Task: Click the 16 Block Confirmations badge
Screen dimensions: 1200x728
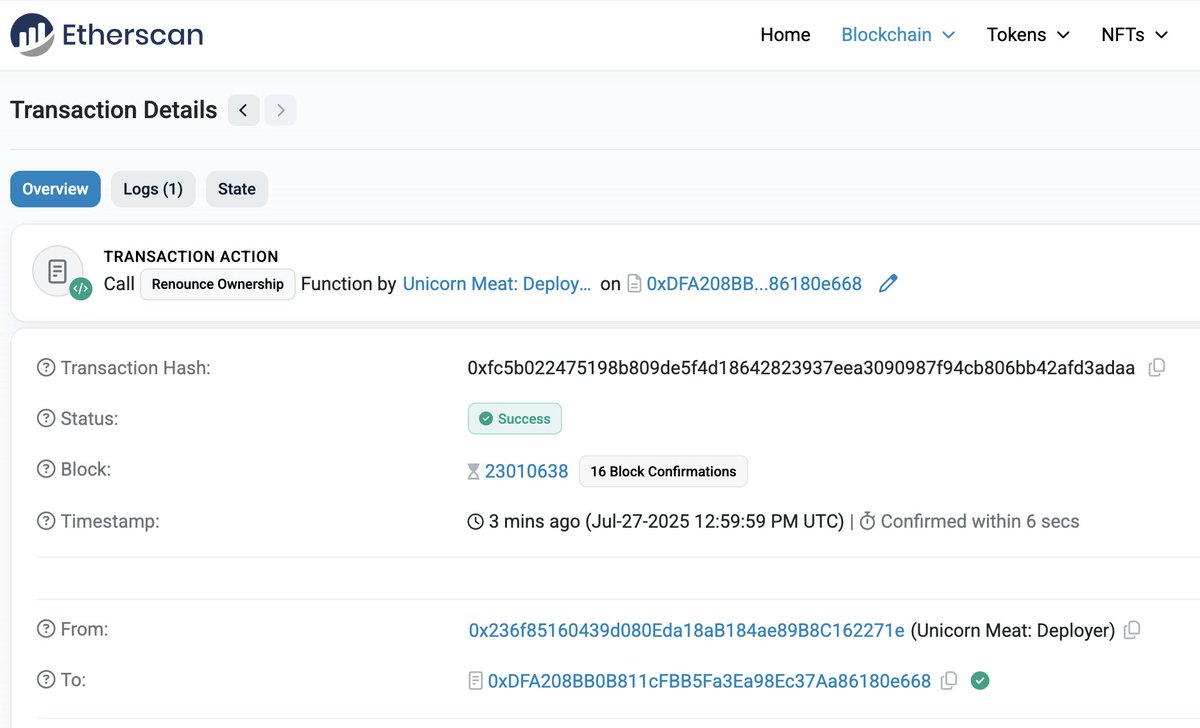Action: pos(663,471)
